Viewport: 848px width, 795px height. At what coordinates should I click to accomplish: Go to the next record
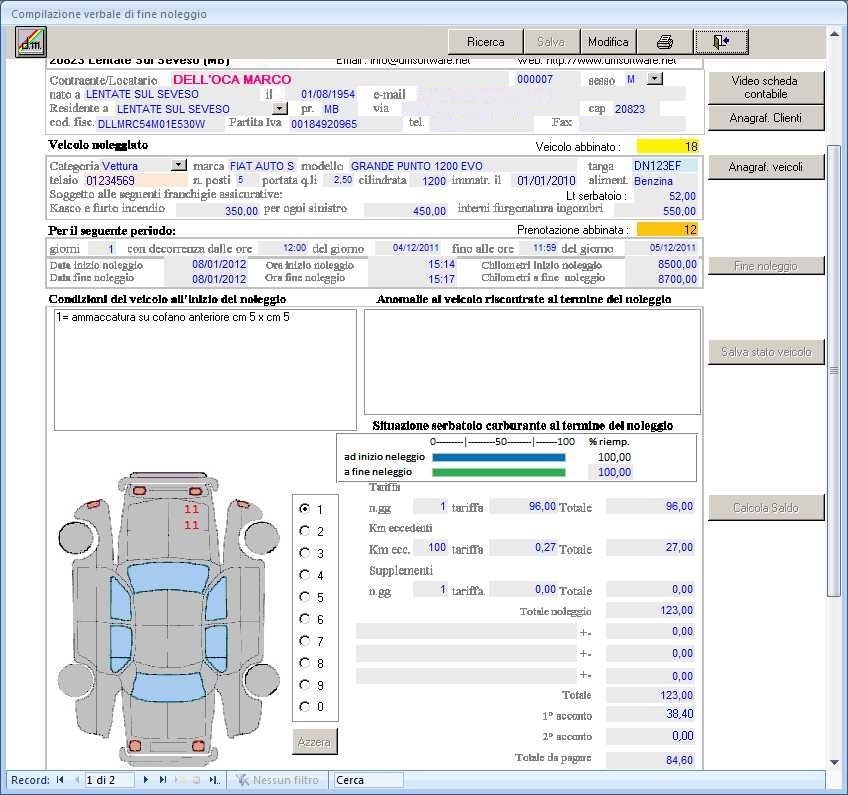145,780
